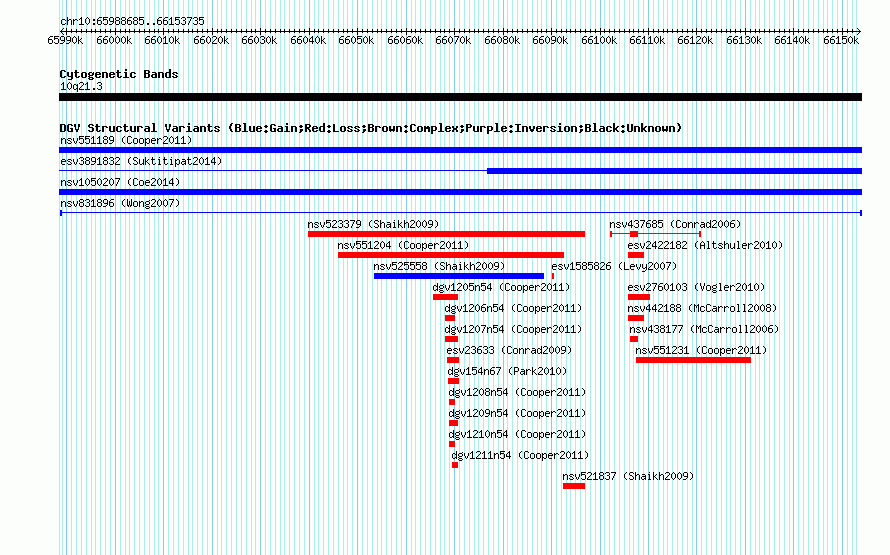The image size is (890, 555).
Task: Click dgv1208n54 (Cooper2011) label
Action: pos(517,392)
